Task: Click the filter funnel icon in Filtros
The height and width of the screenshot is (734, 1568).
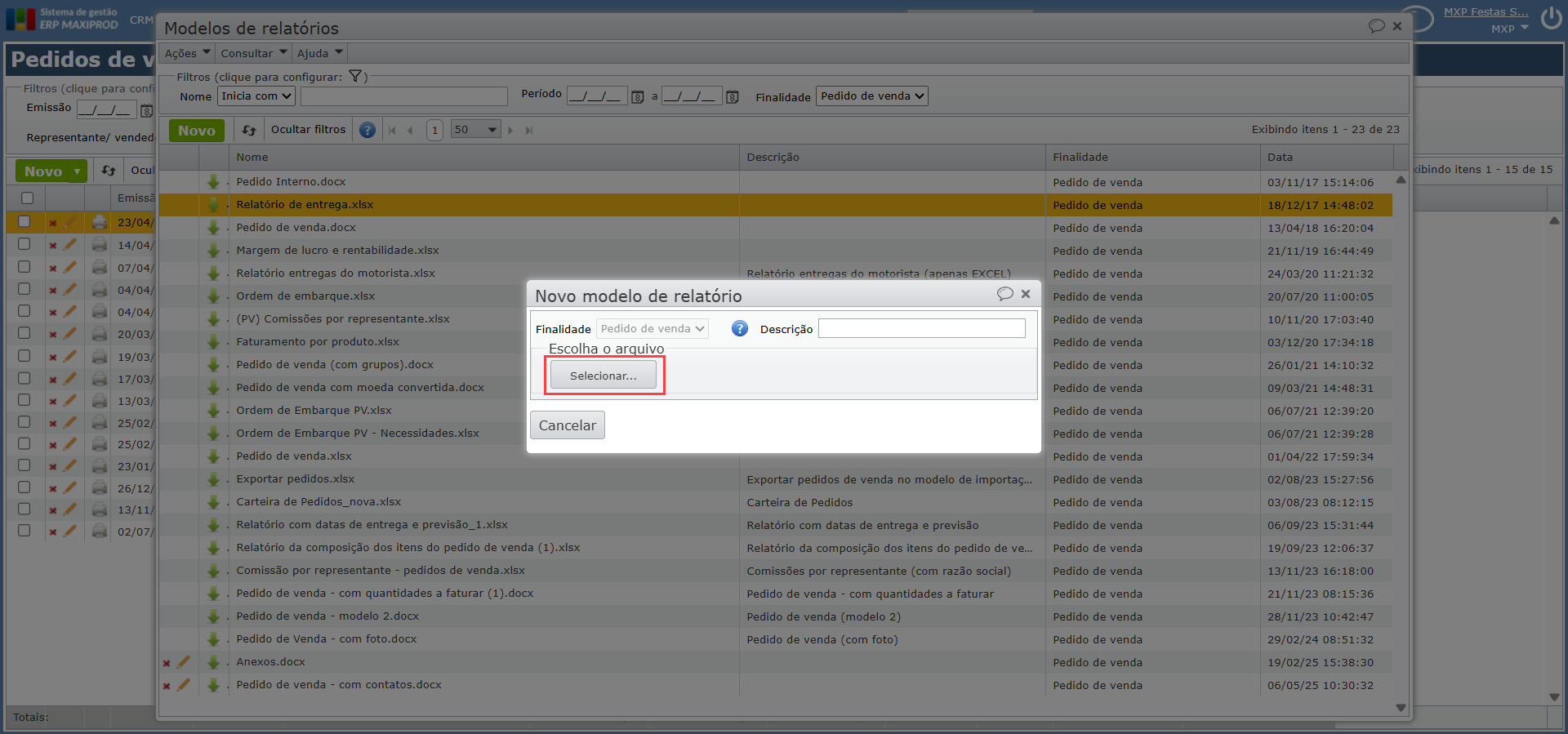Action: click(x=355, y=77)
